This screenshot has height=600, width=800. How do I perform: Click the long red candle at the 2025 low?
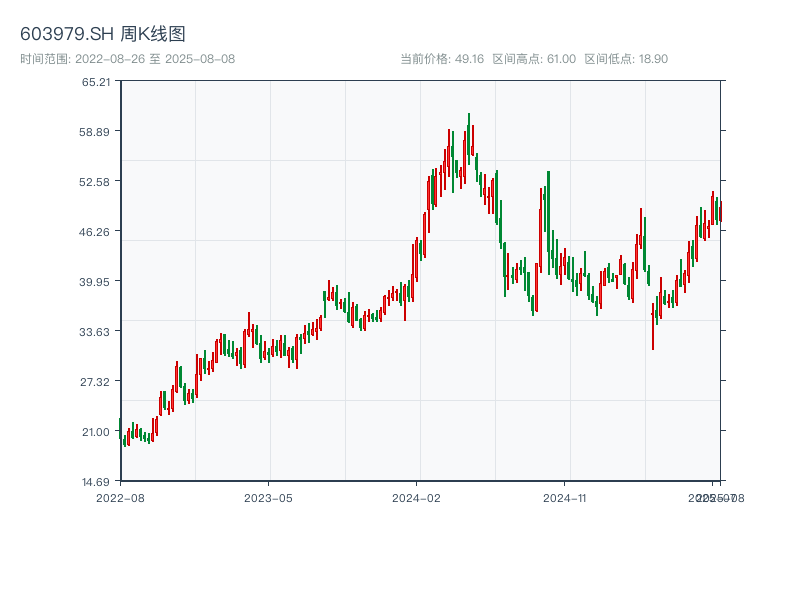(653, 327)
